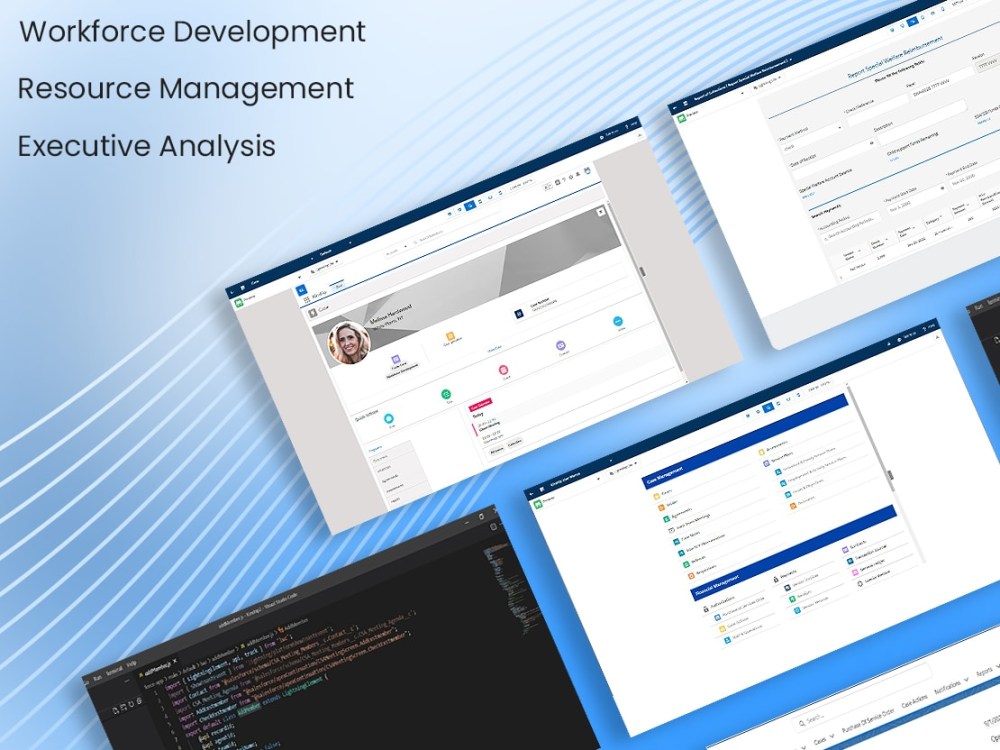Click the yellow icon below the client name
The image size is (1000, 750).
450,336
